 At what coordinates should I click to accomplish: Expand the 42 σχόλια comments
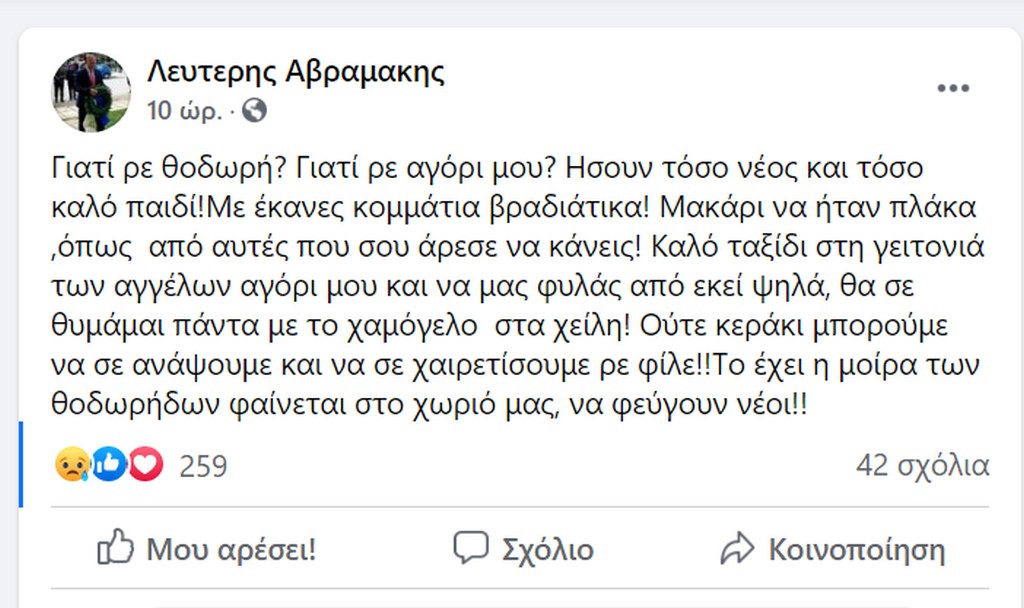point(922,465)
